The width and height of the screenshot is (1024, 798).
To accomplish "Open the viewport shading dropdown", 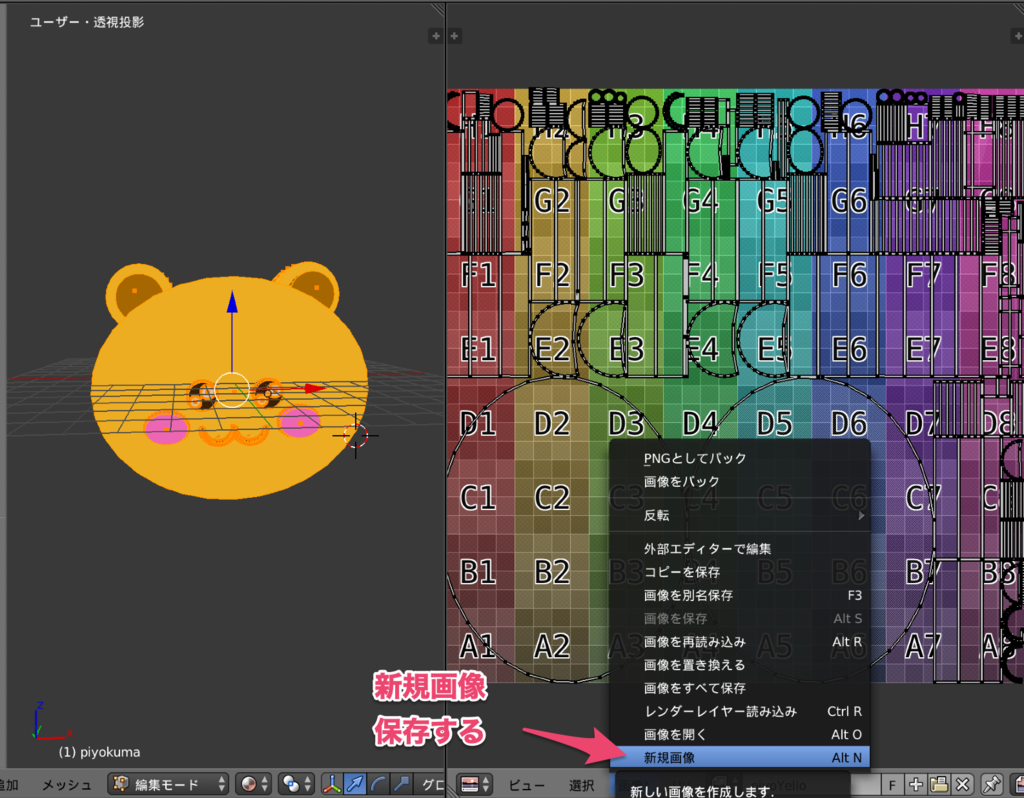I will 252,785.
